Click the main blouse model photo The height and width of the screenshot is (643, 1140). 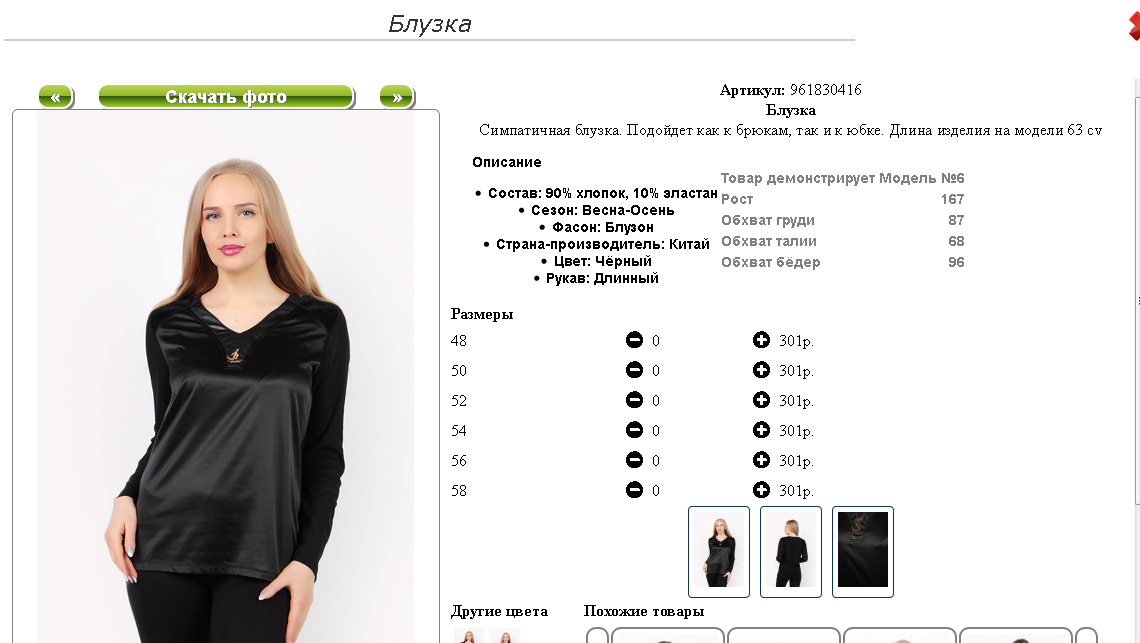[x=225, y=377]
